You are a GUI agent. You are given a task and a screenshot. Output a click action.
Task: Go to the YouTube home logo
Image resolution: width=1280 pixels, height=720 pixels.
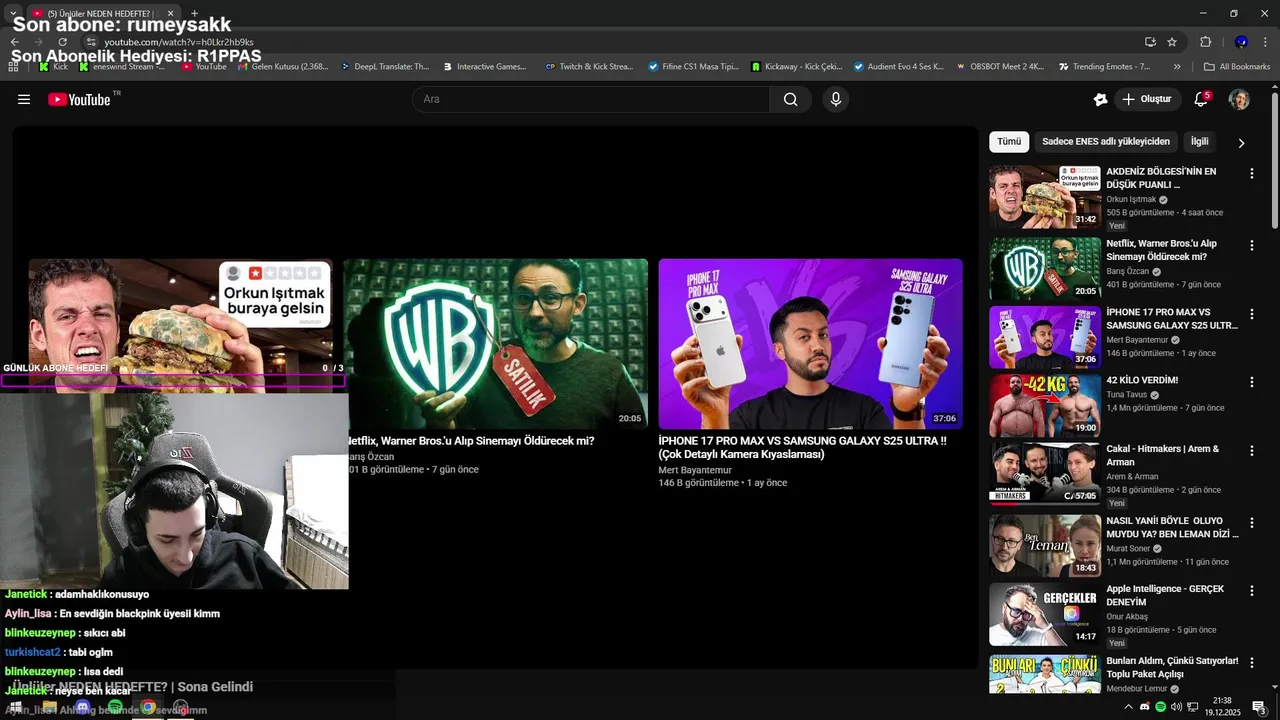(79, 99)
